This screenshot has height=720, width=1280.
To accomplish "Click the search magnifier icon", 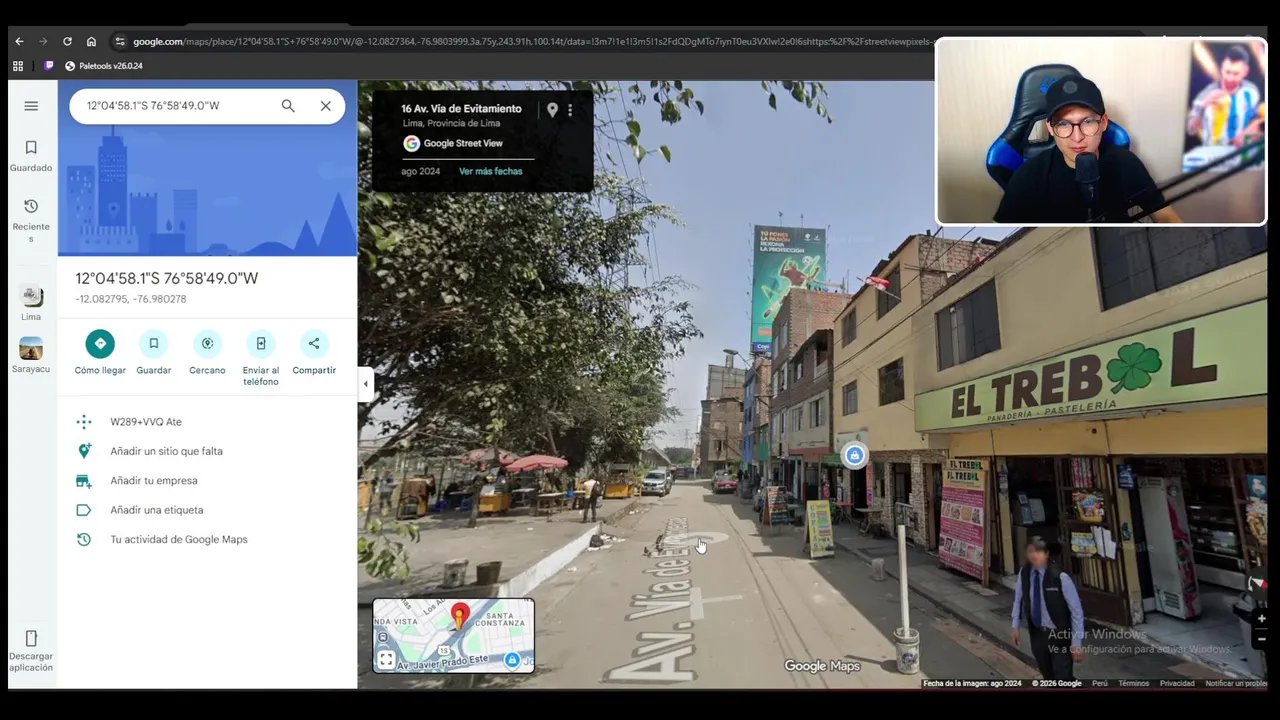I will [x=288, y=106].
